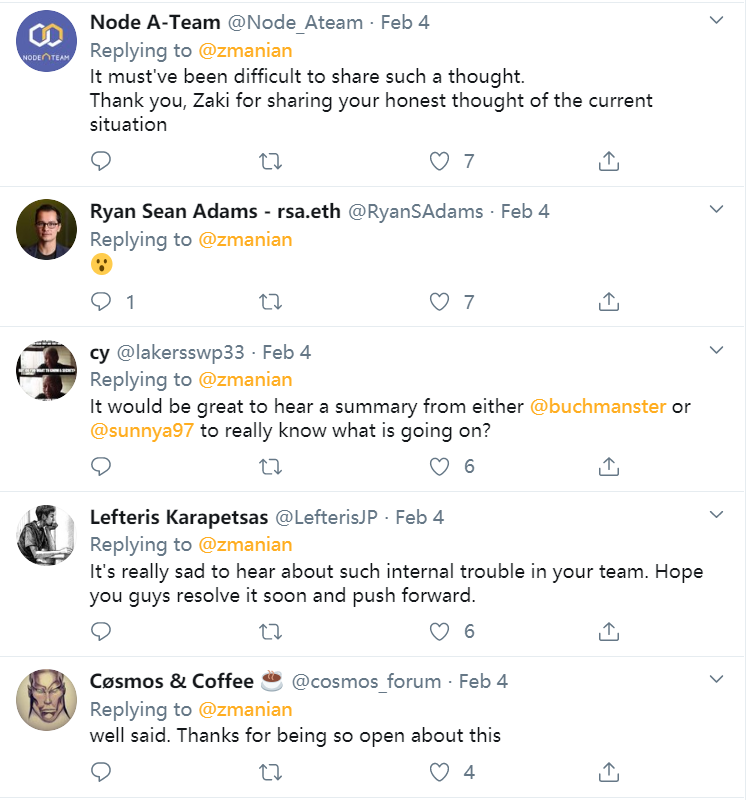Open more options for Node A-Team's tweet

click(716, 20)
